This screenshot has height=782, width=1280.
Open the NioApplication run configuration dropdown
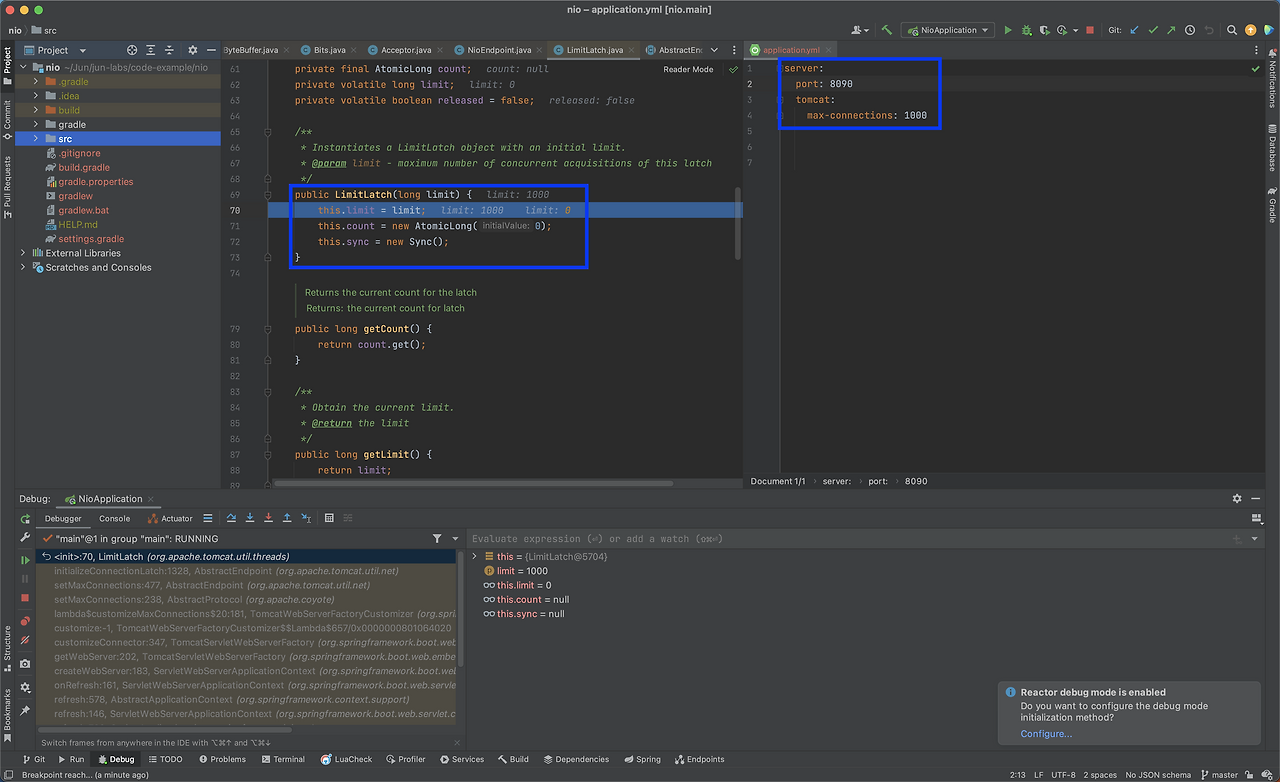point(947,30)
